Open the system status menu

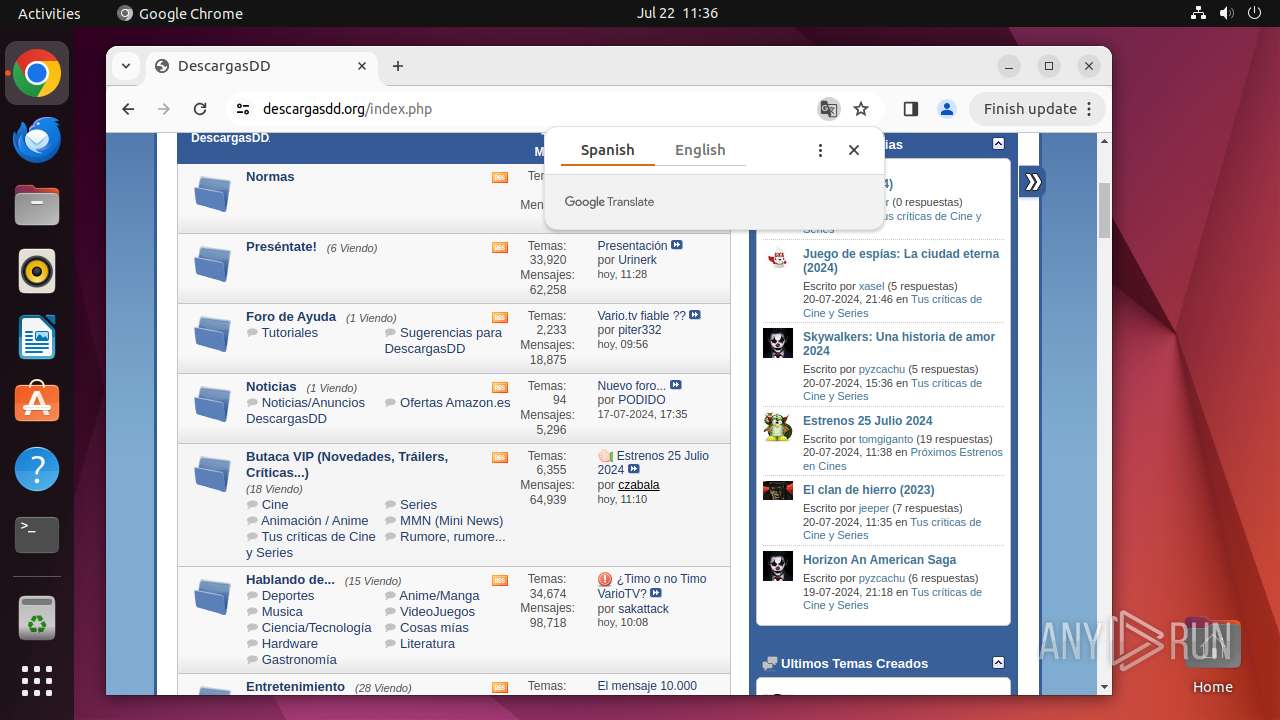coord(1226,13)
